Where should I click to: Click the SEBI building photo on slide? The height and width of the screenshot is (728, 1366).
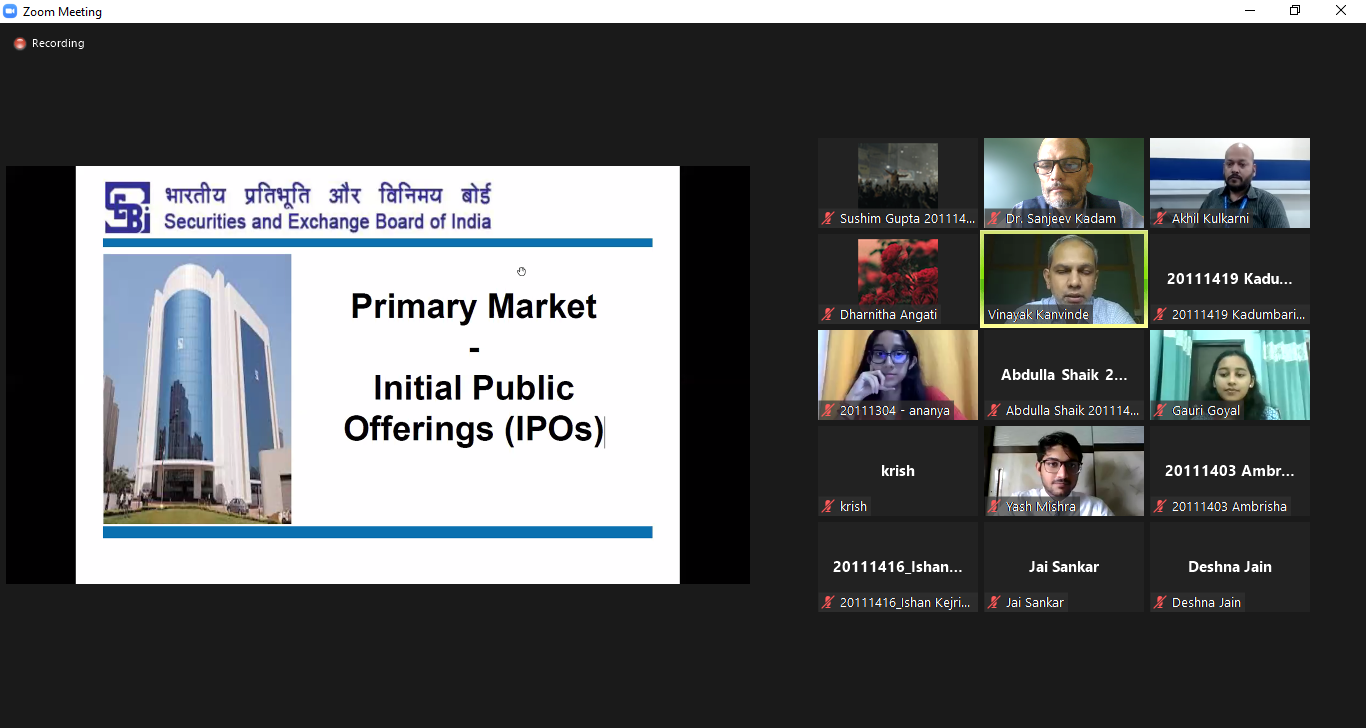coord(197,389)
